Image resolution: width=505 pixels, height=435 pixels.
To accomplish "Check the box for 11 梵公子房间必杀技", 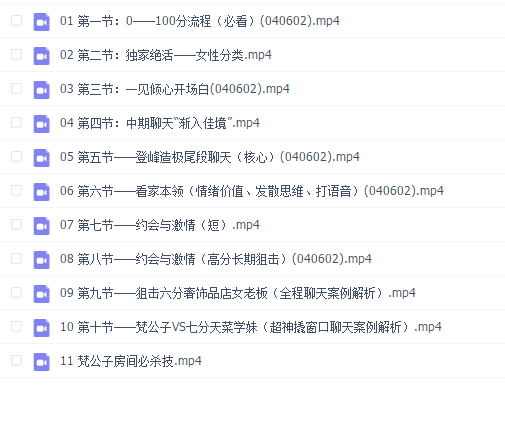I will [x=16, y=360].
